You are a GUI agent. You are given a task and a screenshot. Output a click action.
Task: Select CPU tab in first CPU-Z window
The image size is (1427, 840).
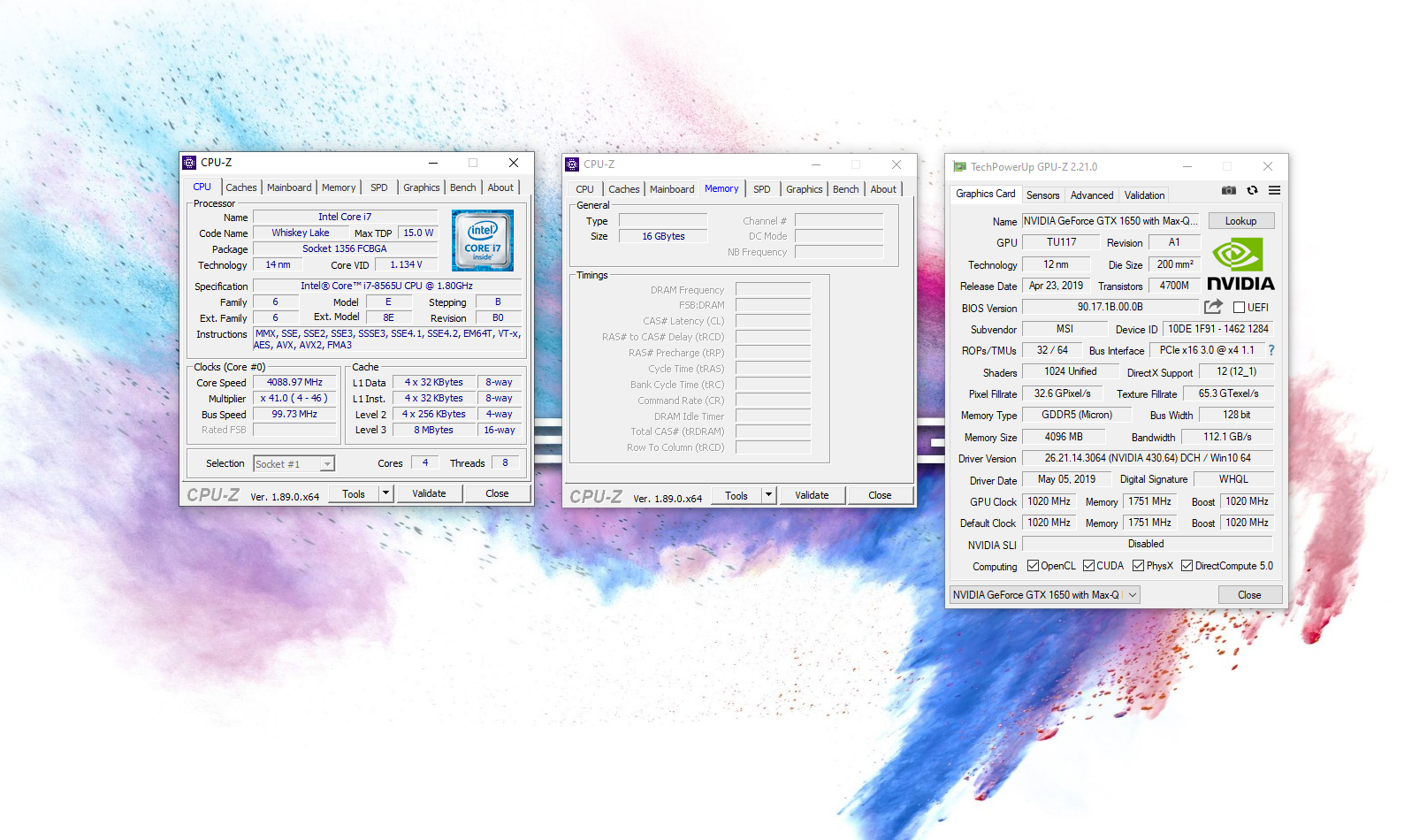[202, 187]
